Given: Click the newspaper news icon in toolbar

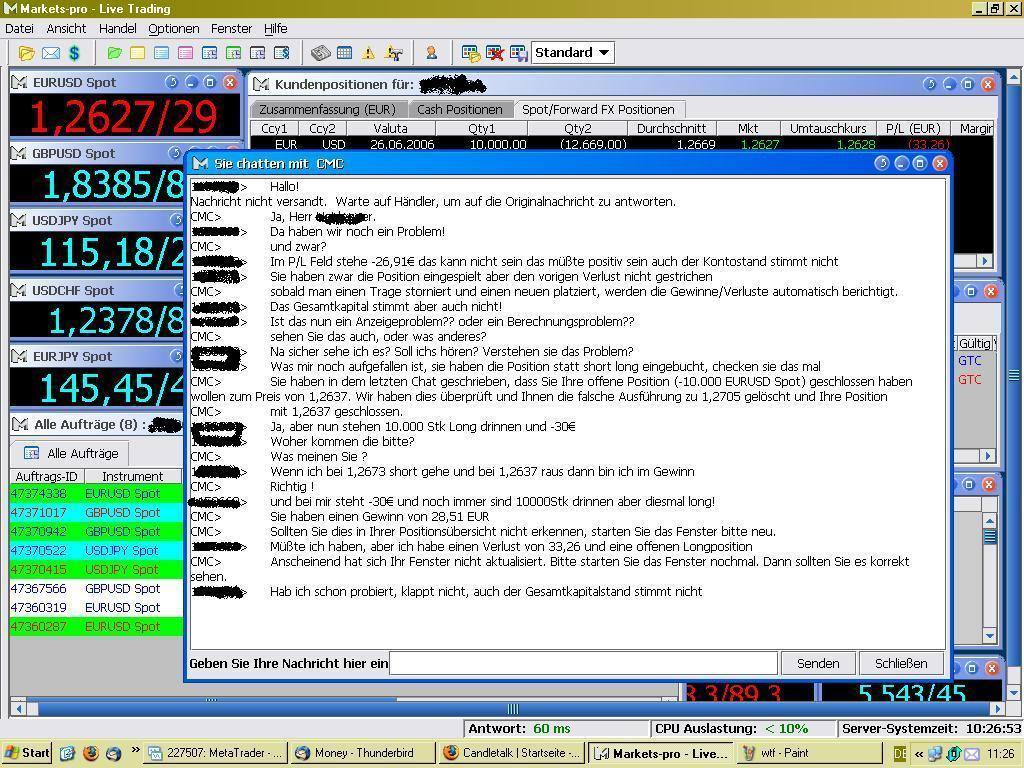Looking at the screenshot, I should pos(320,53).
